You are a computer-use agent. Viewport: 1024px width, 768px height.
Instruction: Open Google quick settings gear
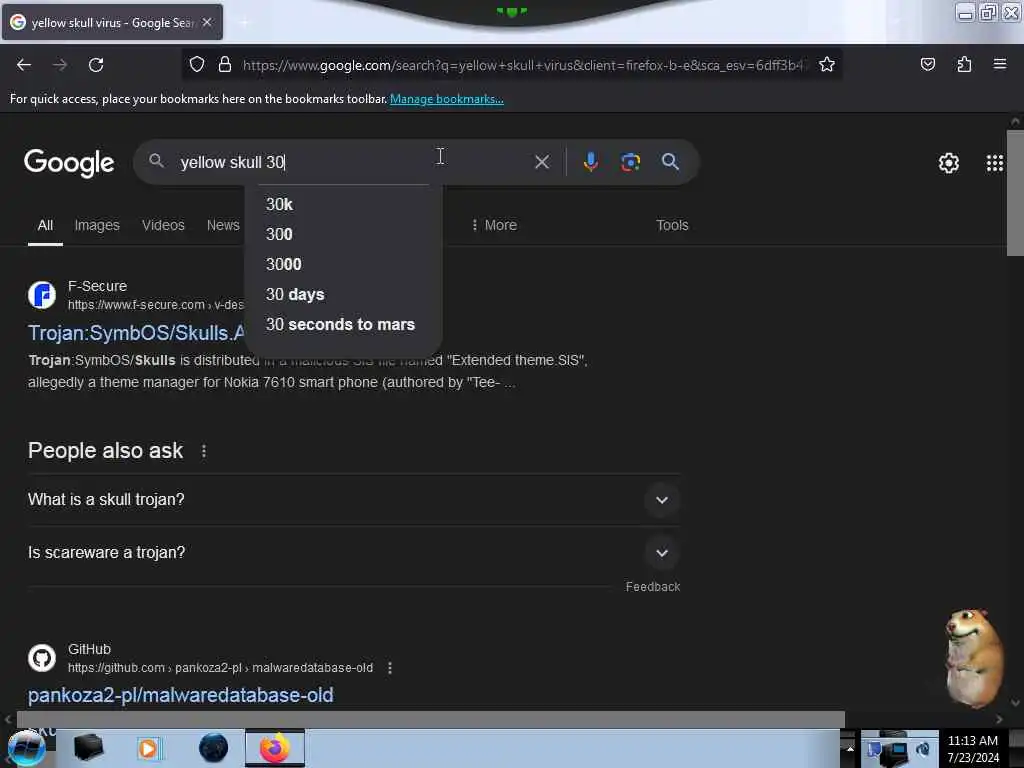click(x=948, y=163)
